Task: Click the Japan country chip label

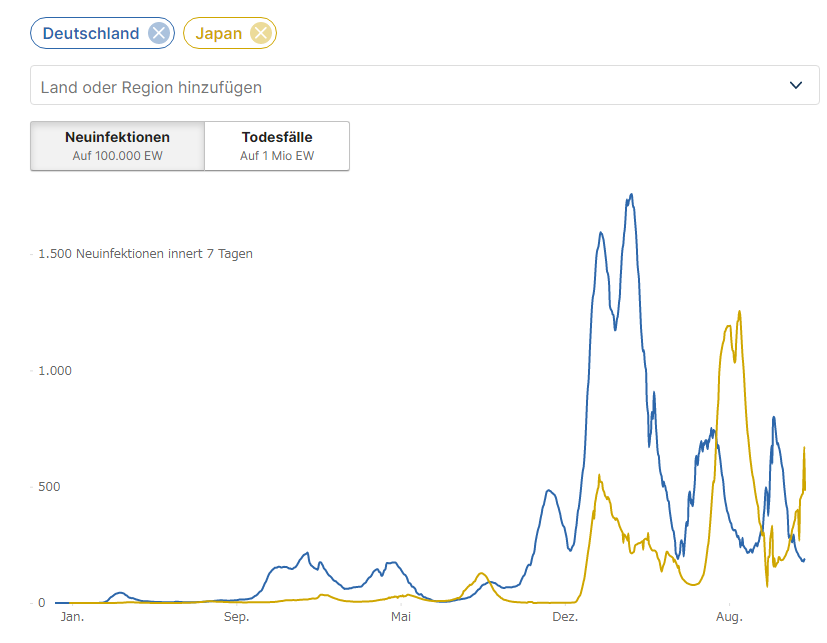Action: (218, 33)
